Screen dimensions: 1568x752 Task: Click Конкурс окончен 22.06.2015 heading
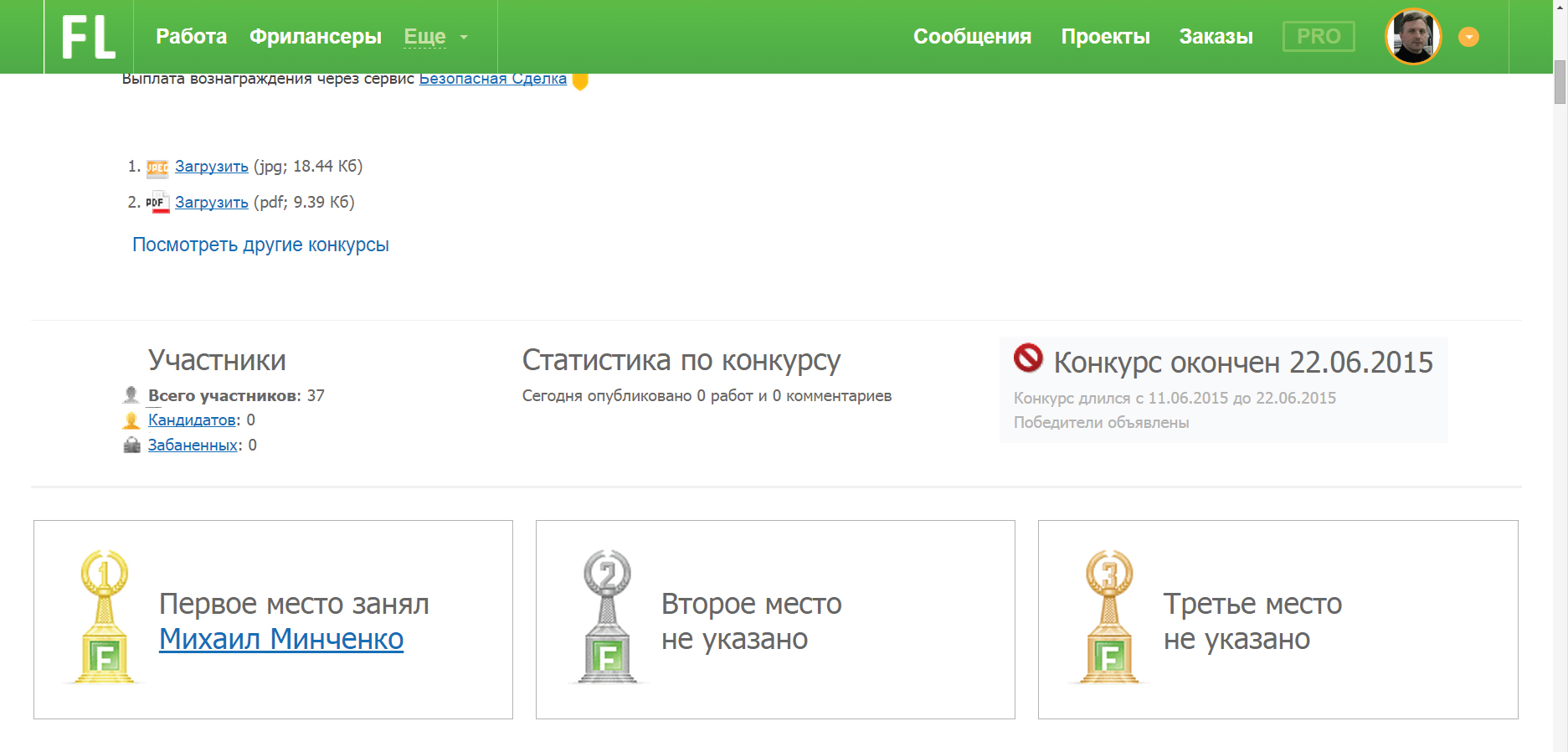pyautogui.click(x=1243, y=363)
